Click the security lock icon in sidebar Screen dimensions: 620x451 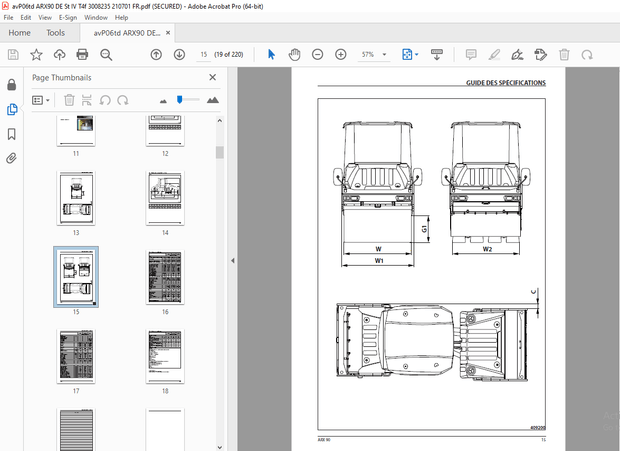click(12, 85)
